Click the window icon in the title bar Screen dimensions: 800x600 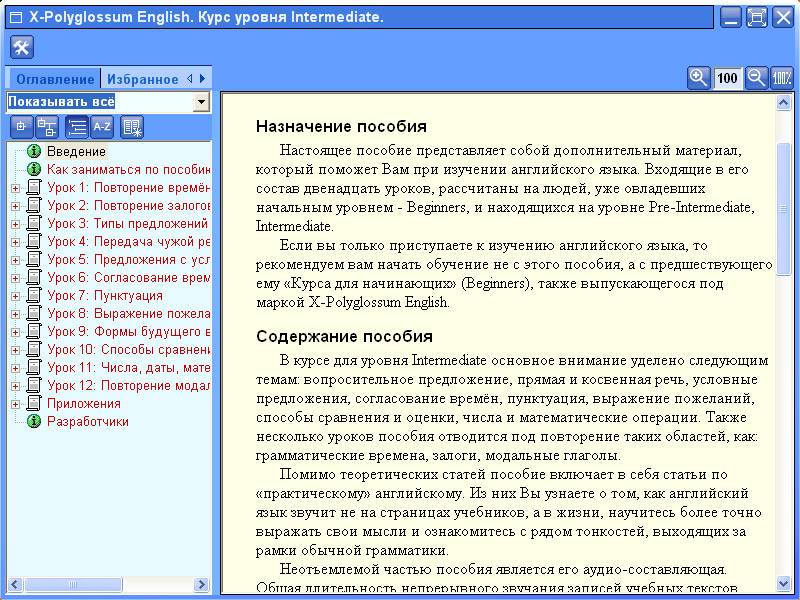(x=16, y=18)
